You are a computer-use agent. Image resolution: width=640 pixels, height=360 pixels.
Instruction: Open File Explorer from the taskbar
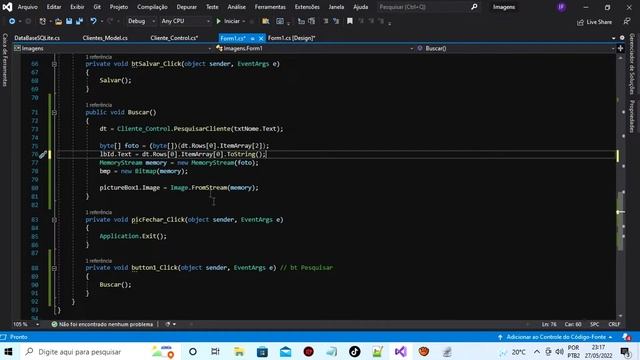pyautogui.click(x=239, y=351)
